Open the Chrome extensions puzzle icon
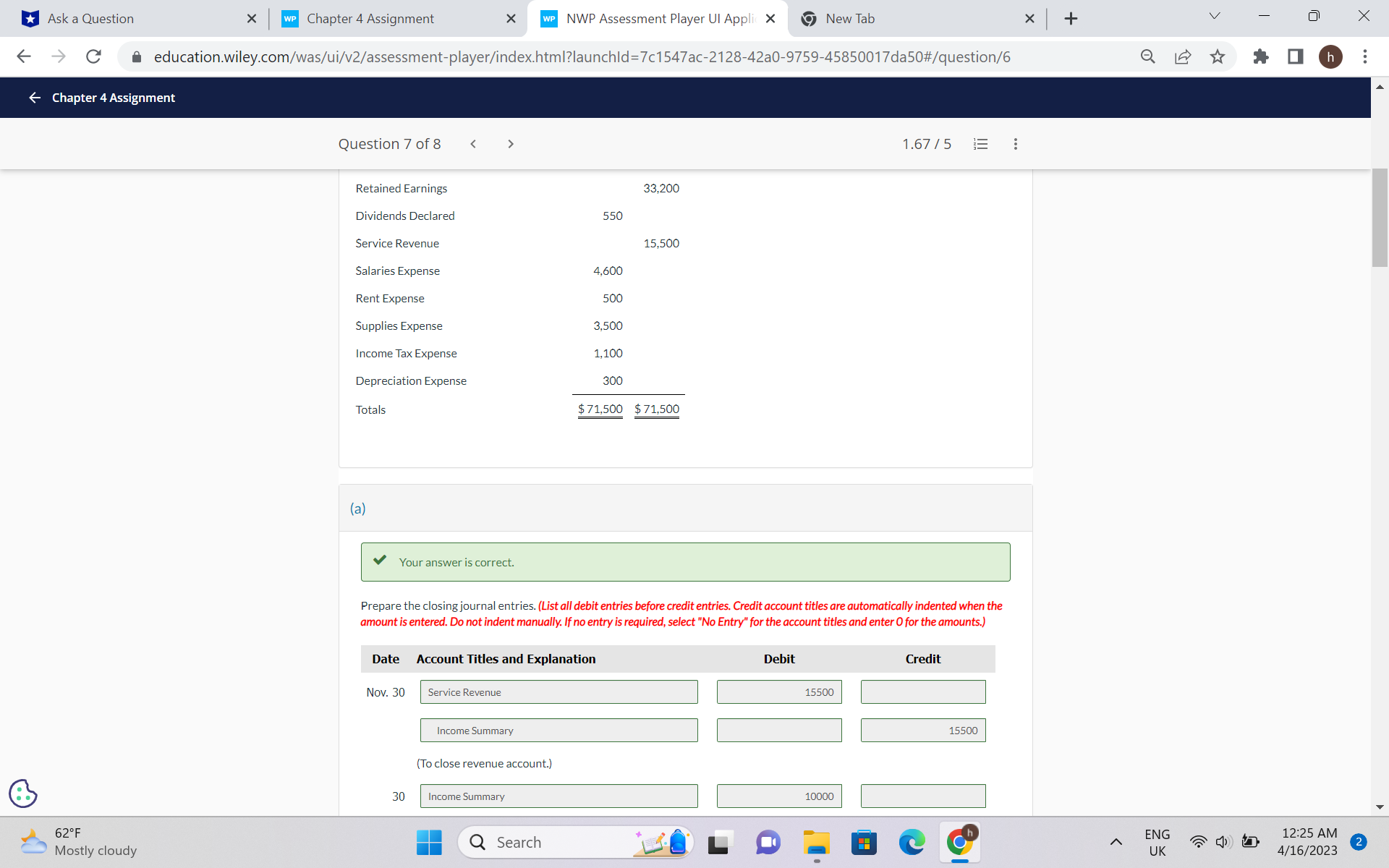Viewport: 1389px width, 868px height. coord(1260,56)
